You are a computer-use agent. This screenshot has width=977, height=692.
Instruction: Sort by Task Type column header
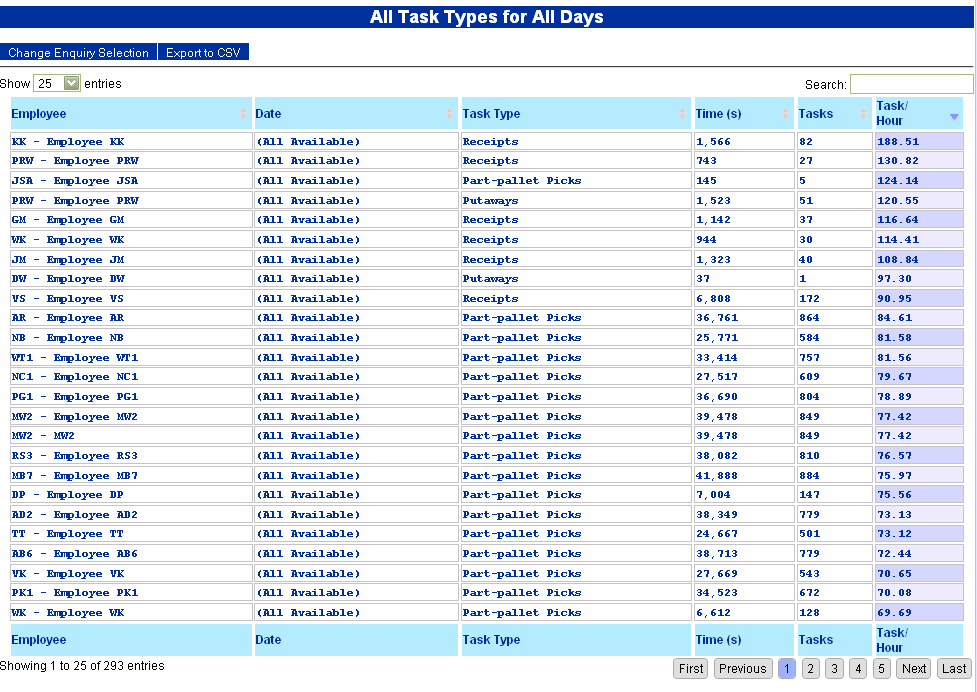(x=575, y=113)
